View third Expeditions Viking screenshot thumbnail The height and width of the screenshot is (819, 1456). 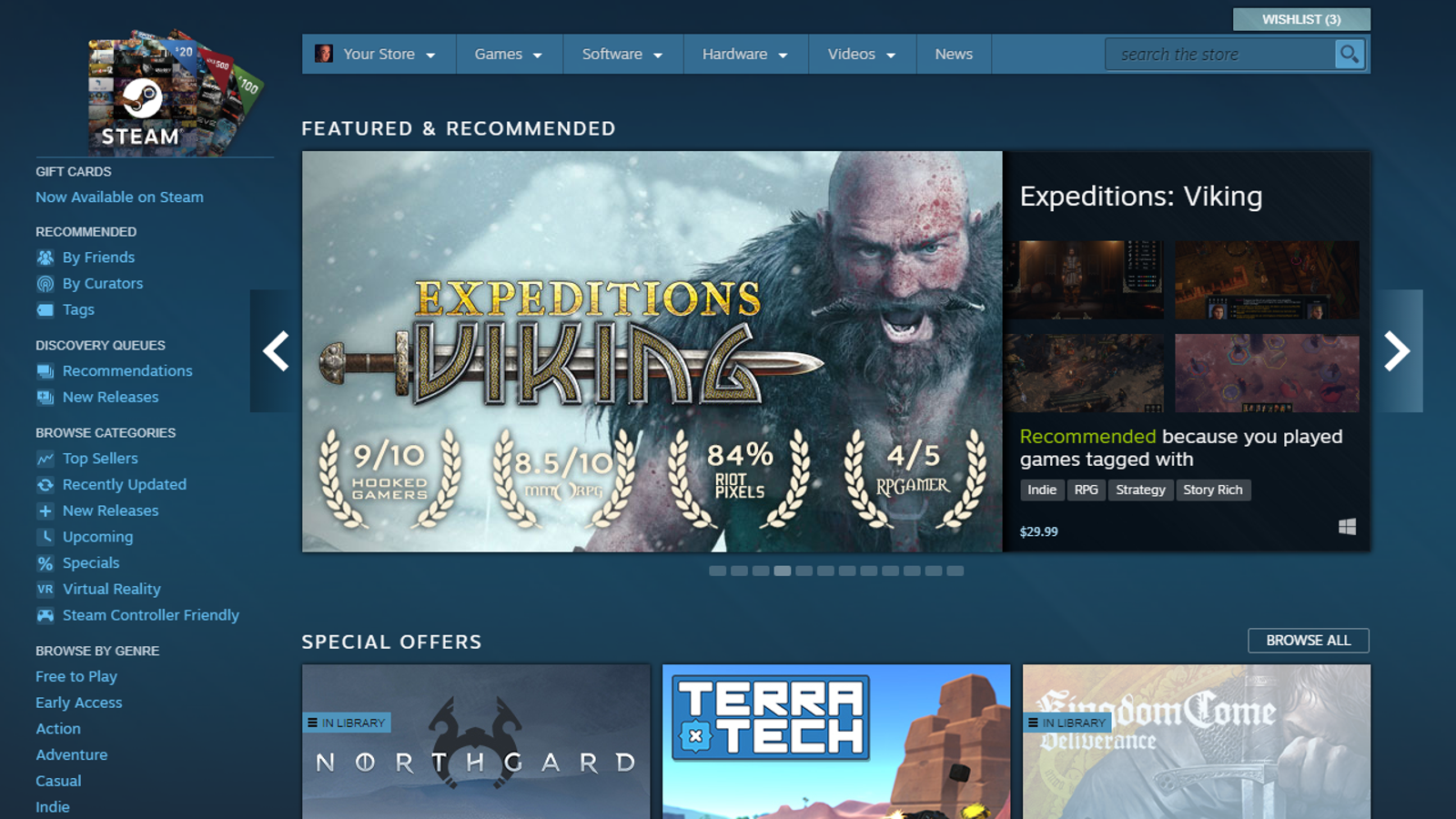[1084, 373]
